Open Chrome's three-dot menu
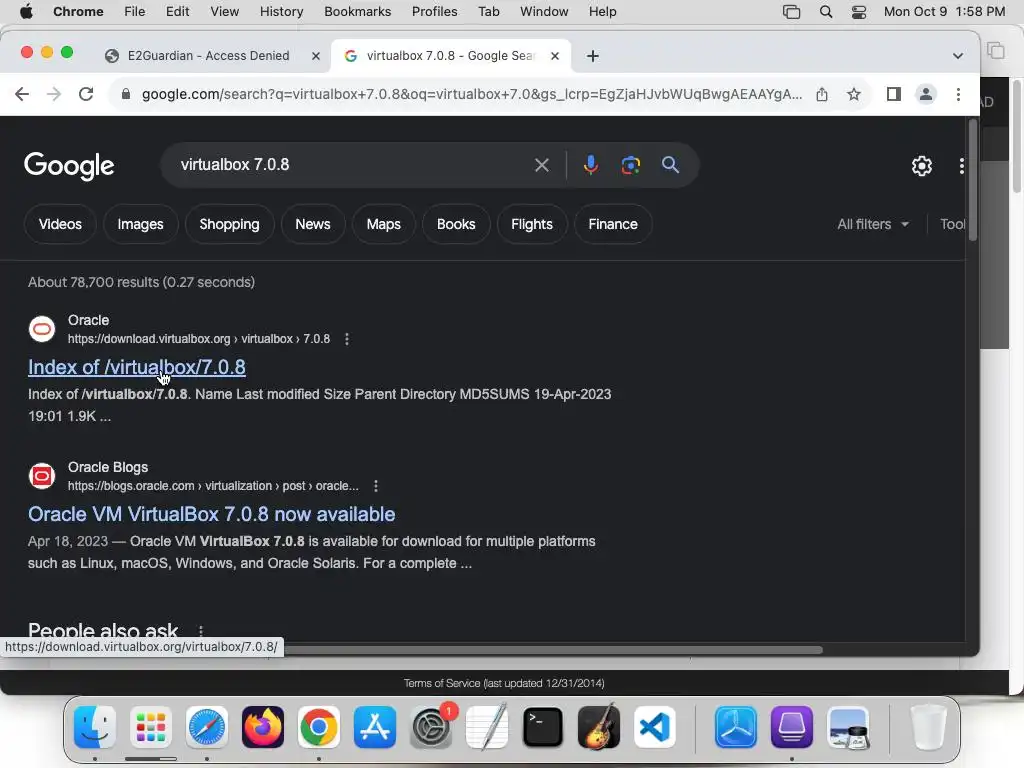Image resolution: width=1024 pixels, height=768 pixels. tap(958, 94)
